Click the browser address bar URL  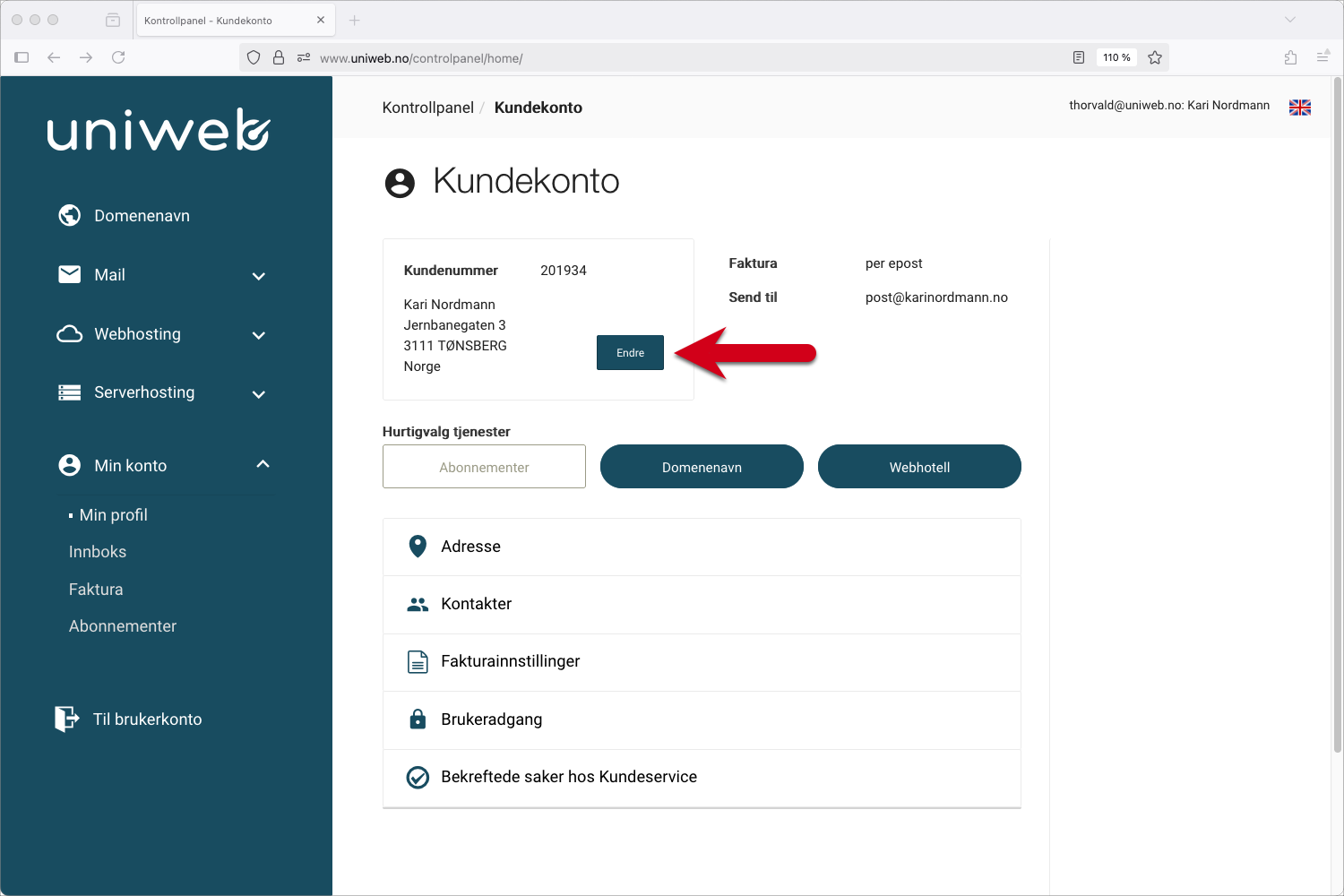point(421,58)
